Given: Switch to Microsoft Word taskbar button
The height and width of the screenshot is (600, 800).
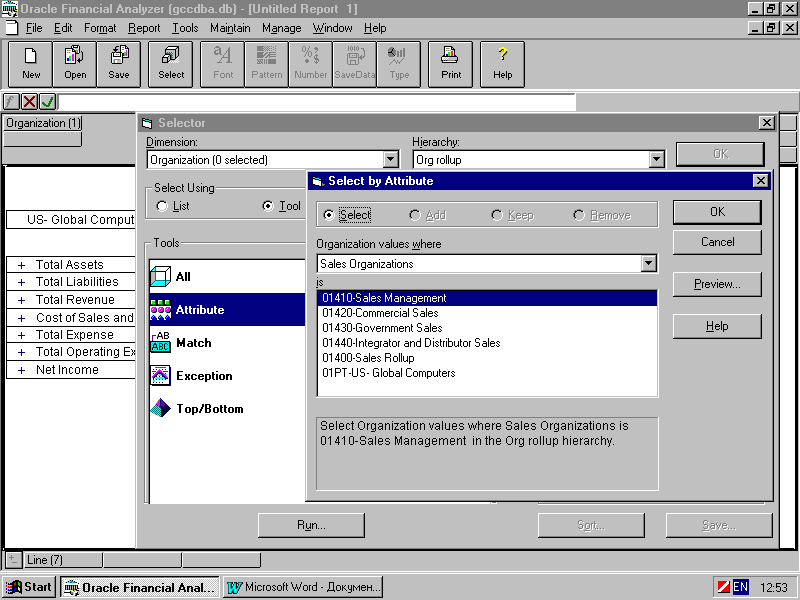Looking at the screenshot, I should point(303,587).
